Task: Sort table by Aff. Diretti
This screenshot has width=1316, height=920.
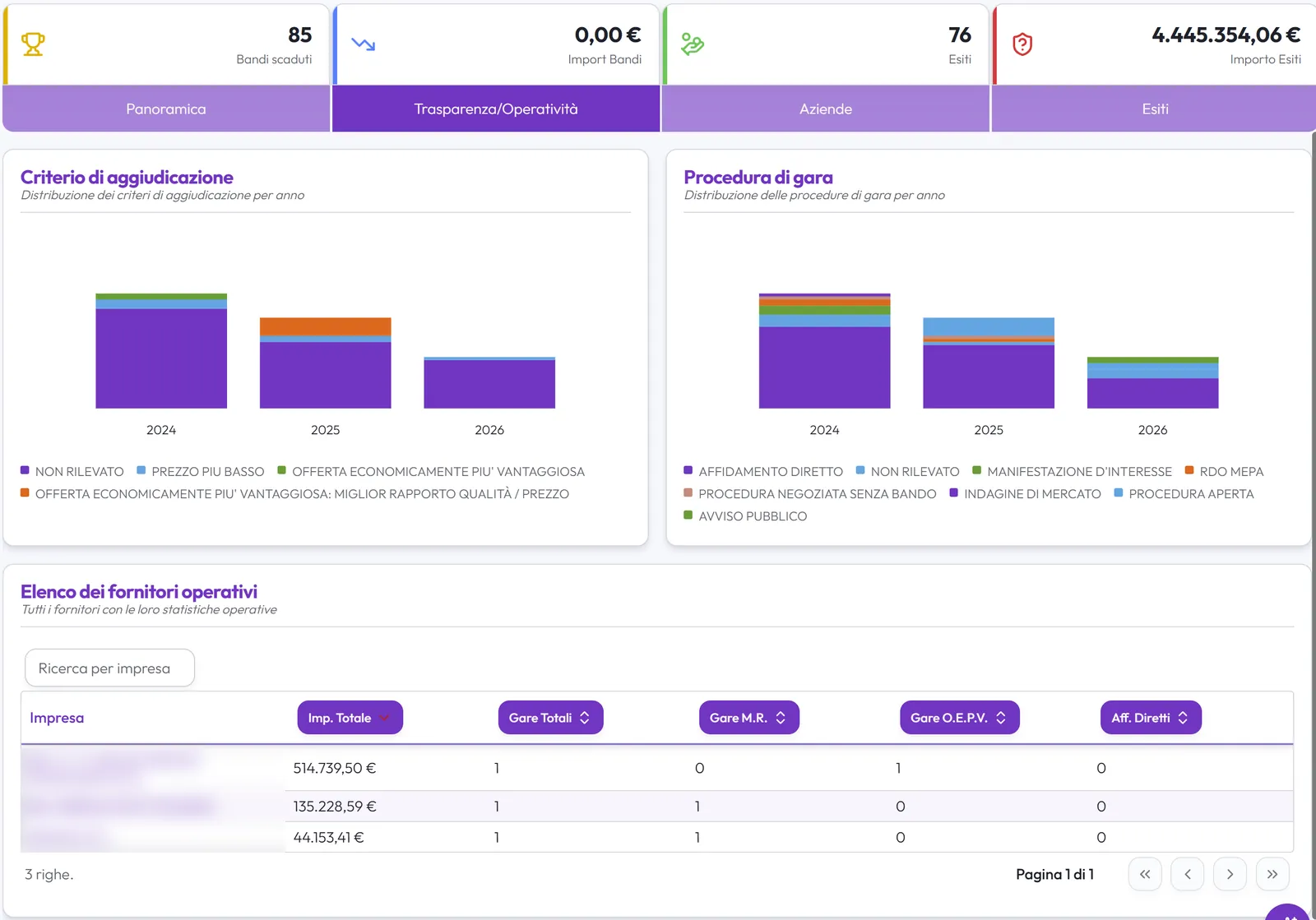Action: click(1151, 718)
